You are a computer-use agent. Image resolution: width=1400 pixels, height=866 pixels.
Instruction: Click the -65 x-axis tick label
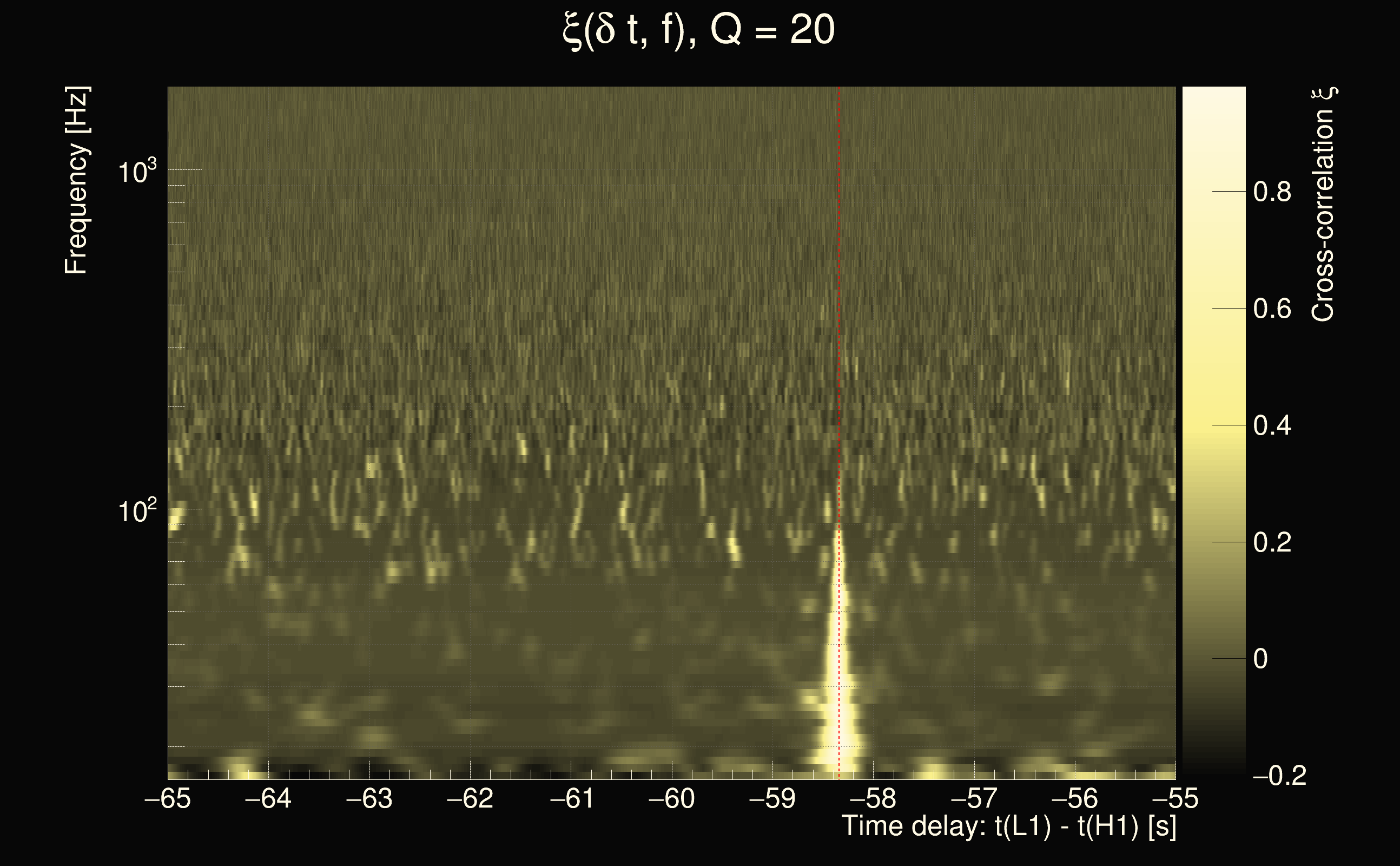[x=168, y=798]
